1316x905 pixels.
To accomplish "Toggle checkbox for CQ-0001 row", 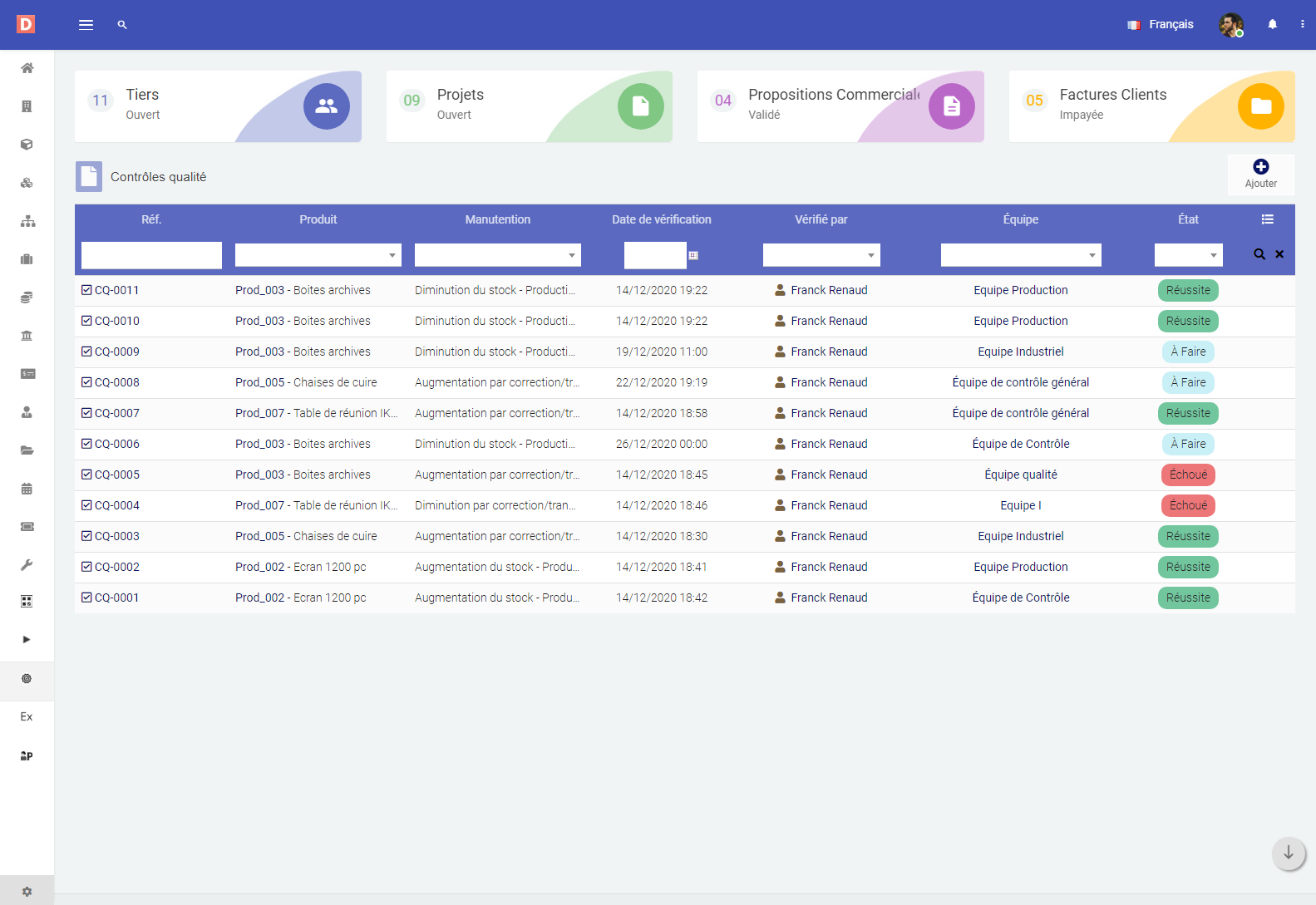I will [x=86, y=598].
